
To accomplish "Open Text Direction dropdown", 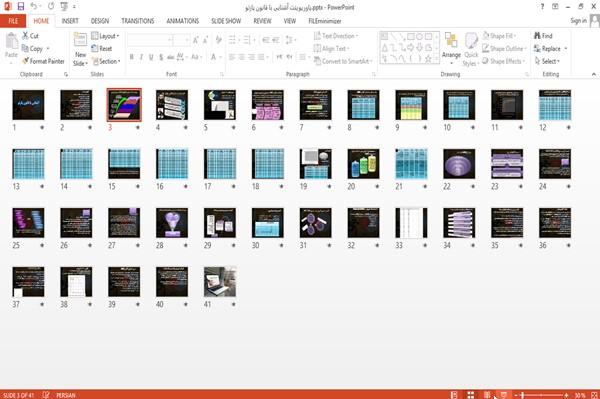I will tap(336, 36).
